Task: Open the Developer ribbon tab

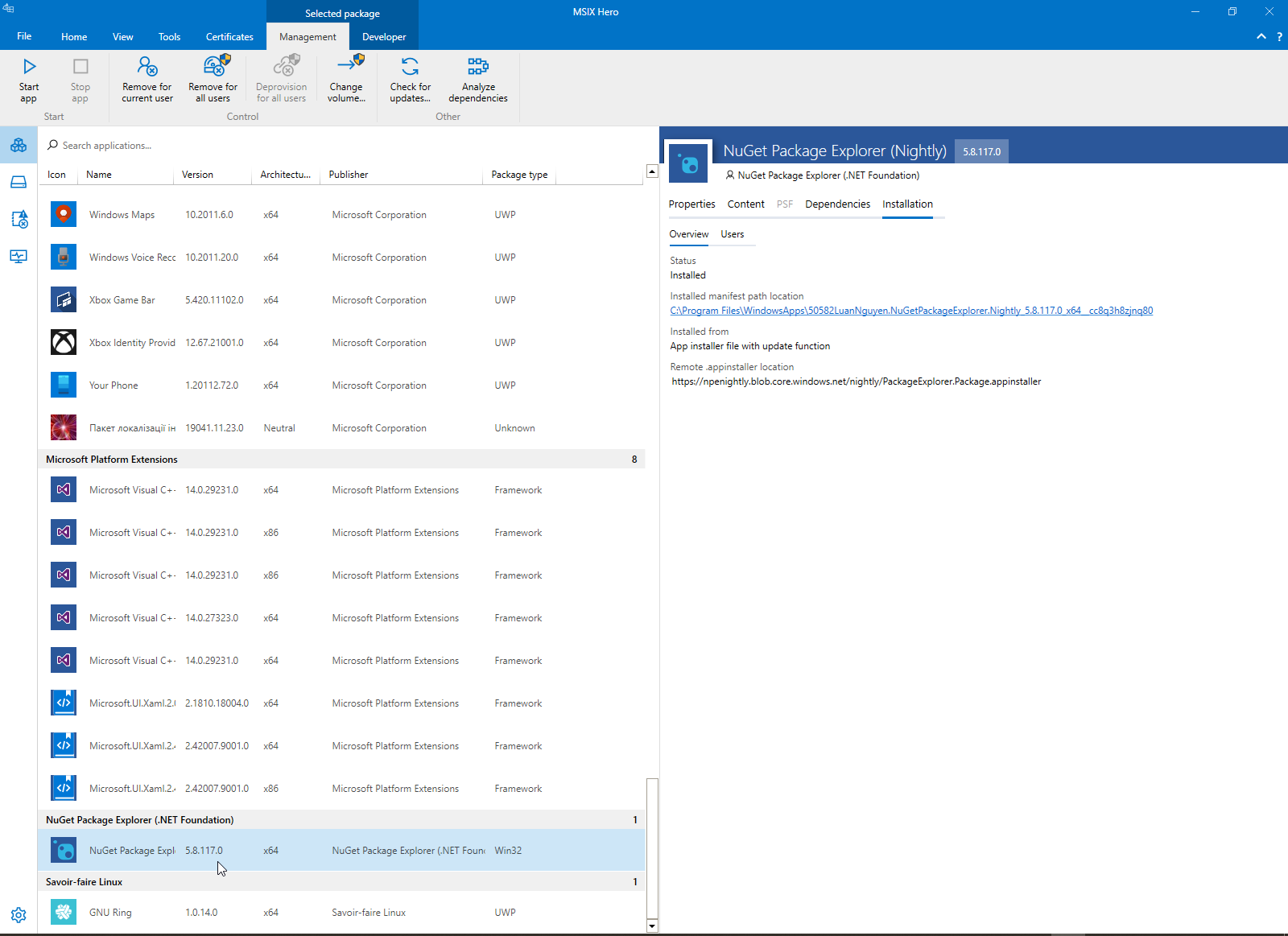Action: pos(384,36)
